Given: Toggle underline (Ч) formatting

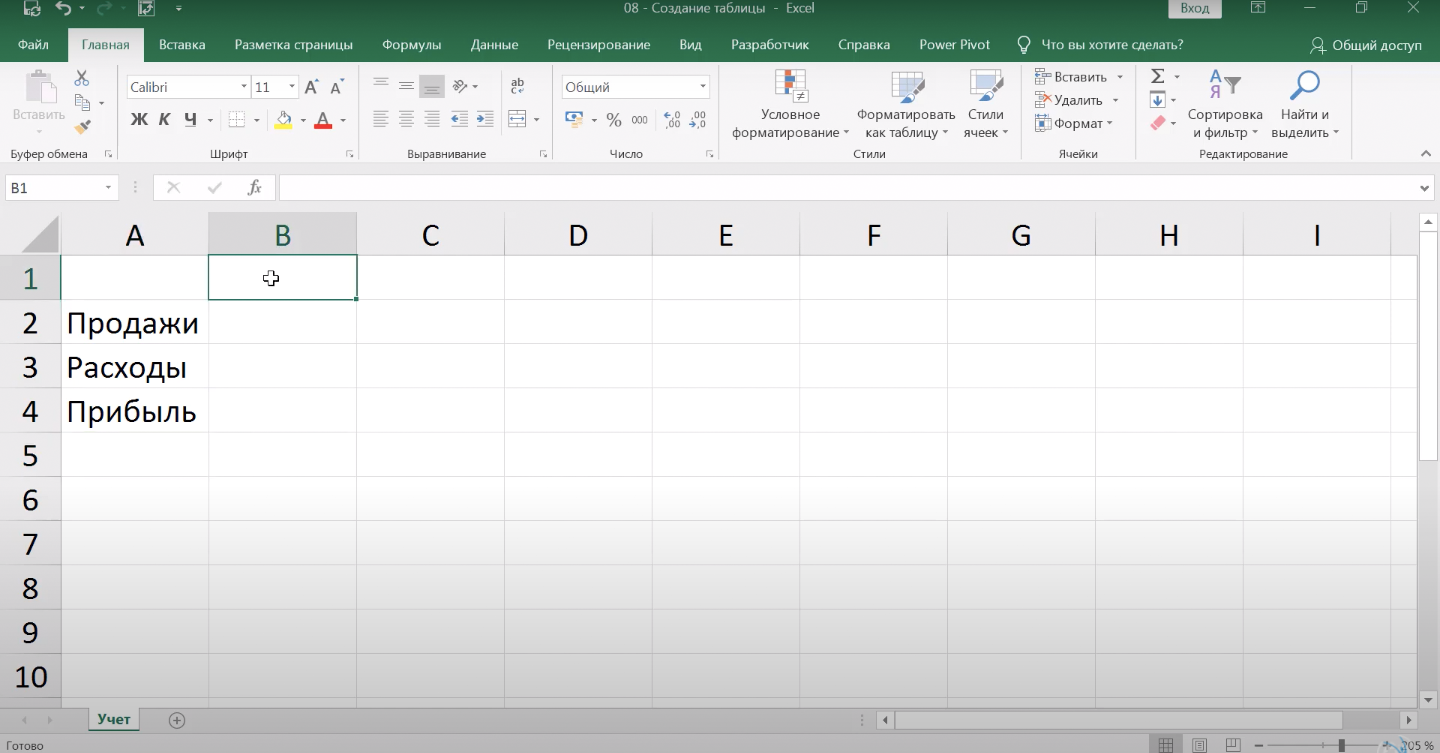Looking at the screenshot, I should click(x=190, y=120).
